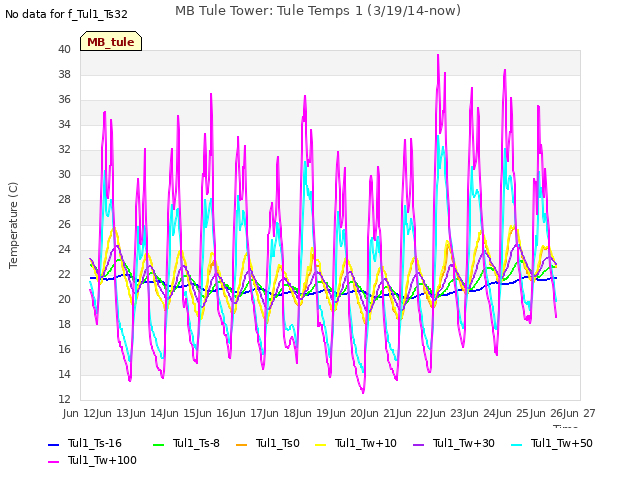
Task: Click the purple Tul1_Tw+30 legend swatch
Action: (418, 444)
